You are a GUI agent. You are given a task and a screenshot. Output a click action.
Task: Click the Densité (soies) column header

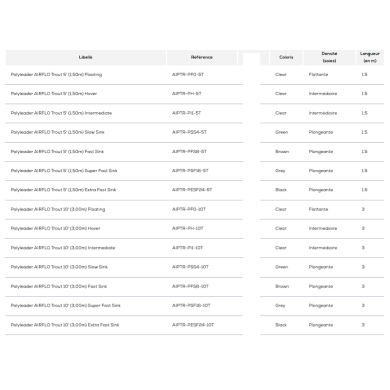point(329,57)
